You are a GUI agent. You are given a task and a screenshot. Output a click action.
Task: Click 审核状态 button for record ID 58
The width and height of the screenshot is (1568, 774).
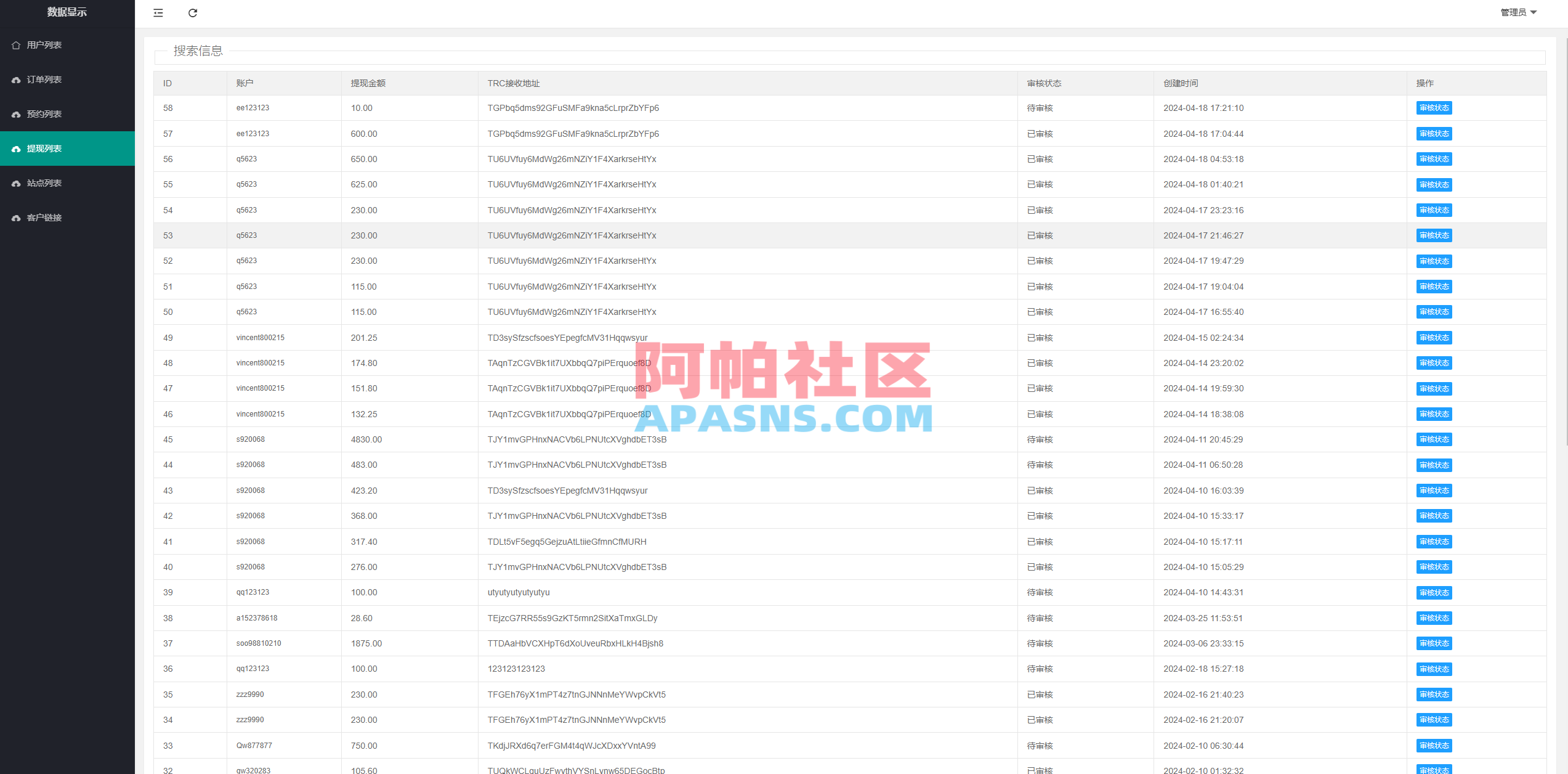(x=1434, y=108)
